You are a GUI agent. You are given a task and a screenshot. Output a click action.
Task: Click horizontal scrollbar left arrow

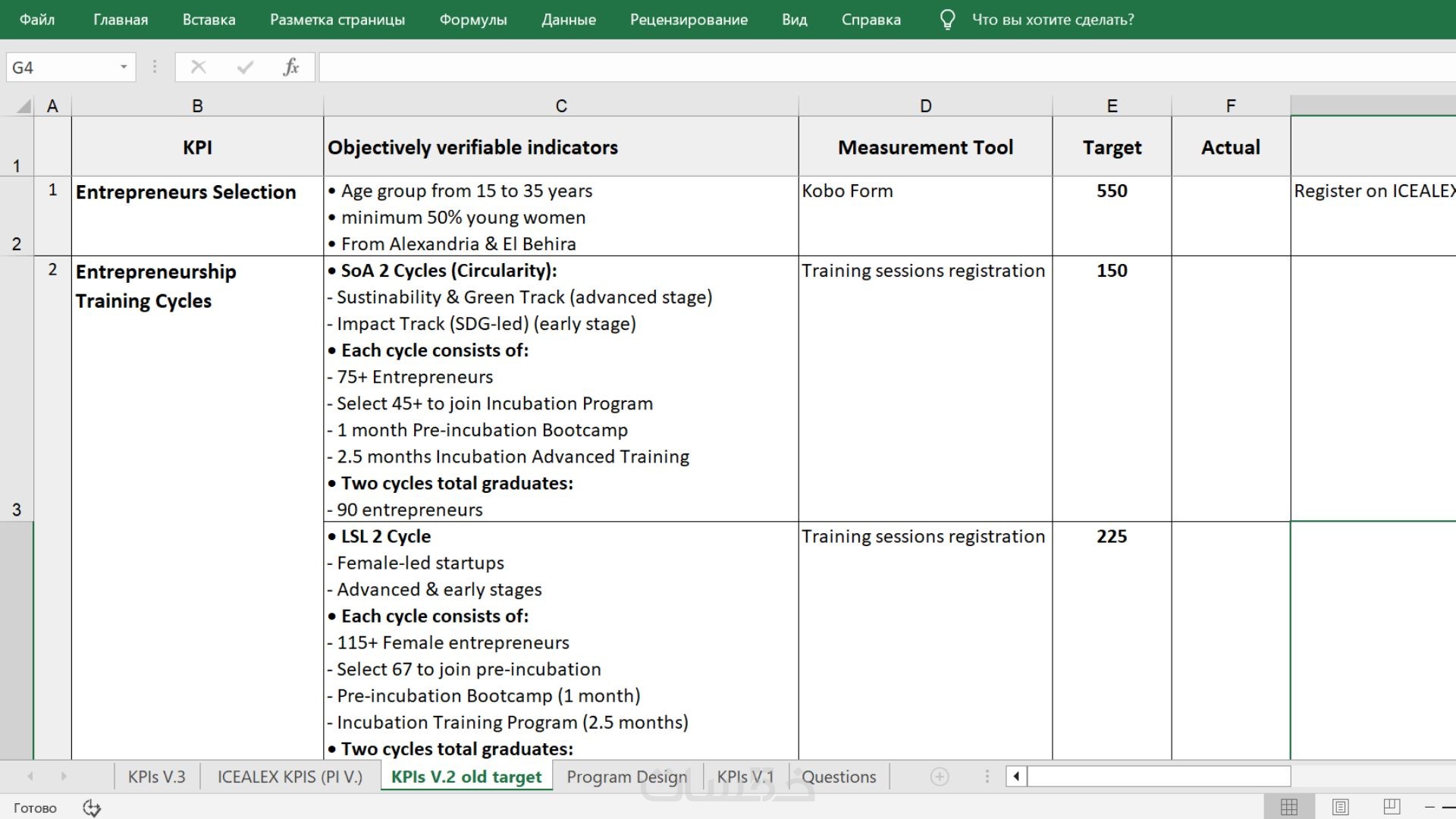(x=1016, y=777)
